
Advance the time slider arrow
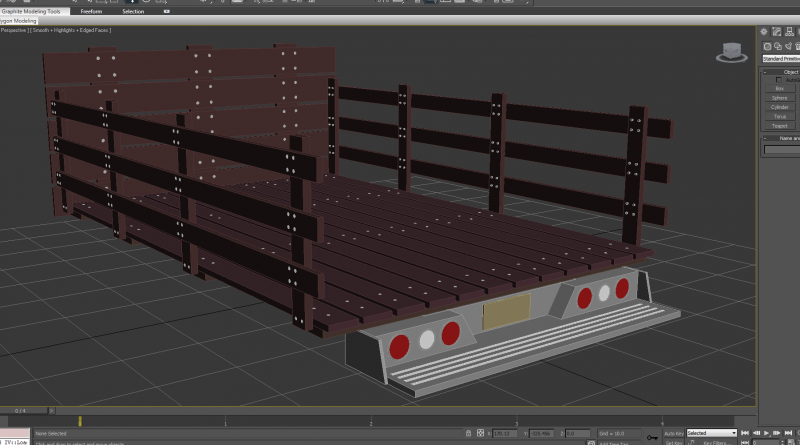pos(51,411)
